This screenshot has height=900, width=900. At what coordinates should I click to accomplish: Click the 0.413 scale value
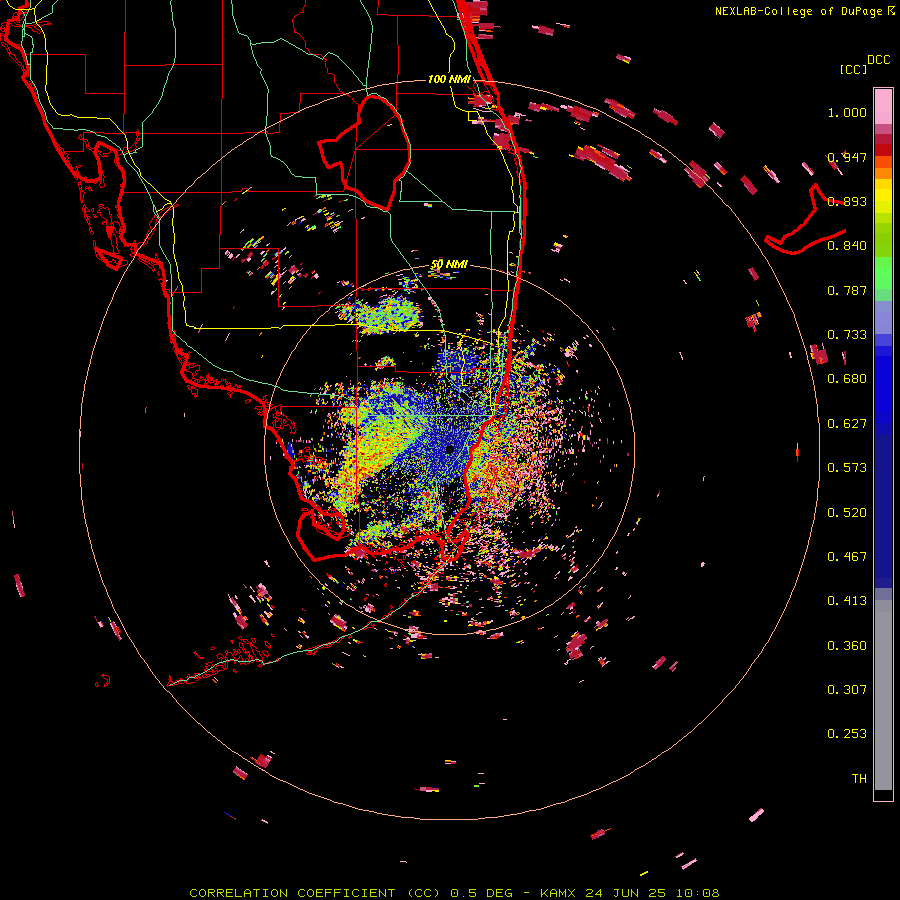coord(847,601)
